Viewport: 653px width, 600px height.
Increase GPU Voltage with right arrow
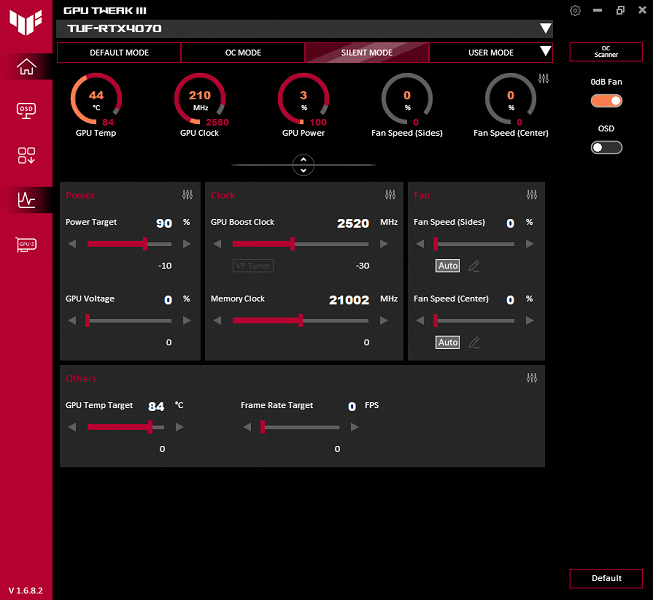click(x=187, y=320)
